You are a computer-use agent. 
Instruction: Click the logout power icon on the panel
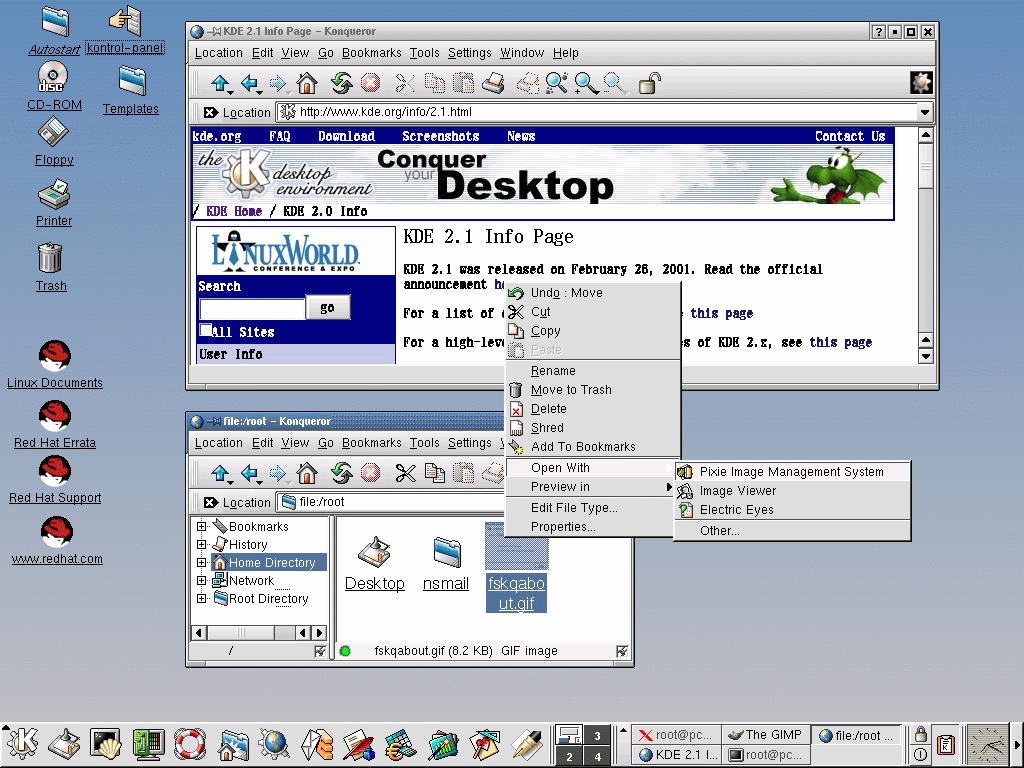tap(920, 754)
